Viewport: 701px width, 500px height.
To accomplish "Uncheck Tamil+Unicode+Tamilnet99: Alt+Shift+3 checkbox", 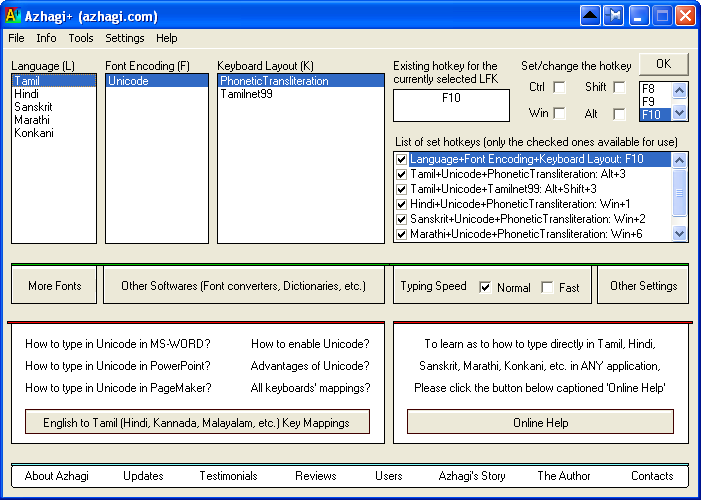I will click(x=401, y=189).
